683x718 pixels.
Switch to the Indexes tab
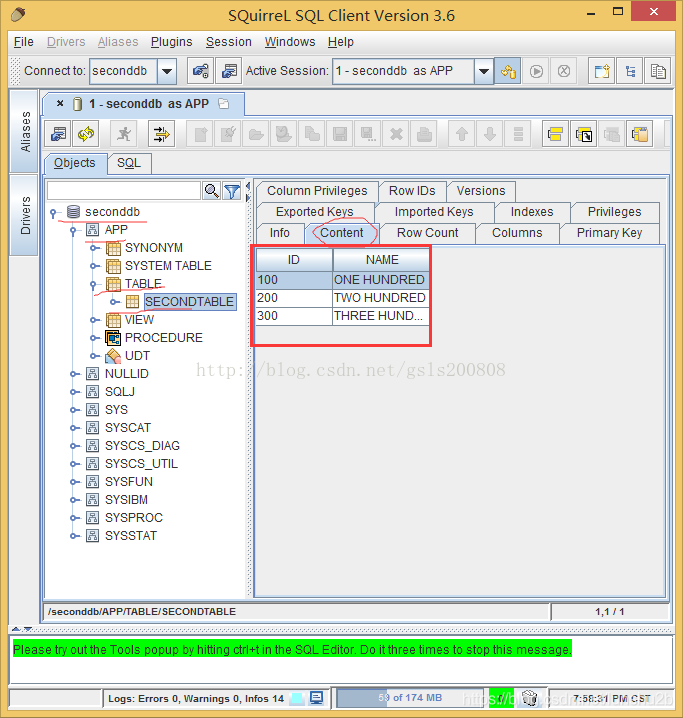[x=532, y=212]
